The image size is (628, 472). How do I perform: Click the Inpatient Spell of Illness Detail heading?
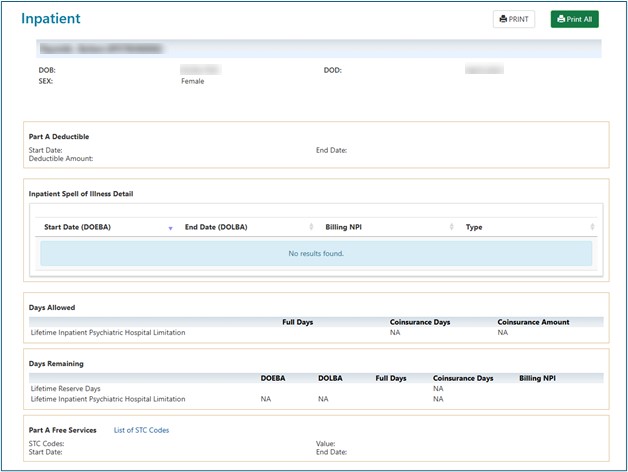tap(81, 194)
